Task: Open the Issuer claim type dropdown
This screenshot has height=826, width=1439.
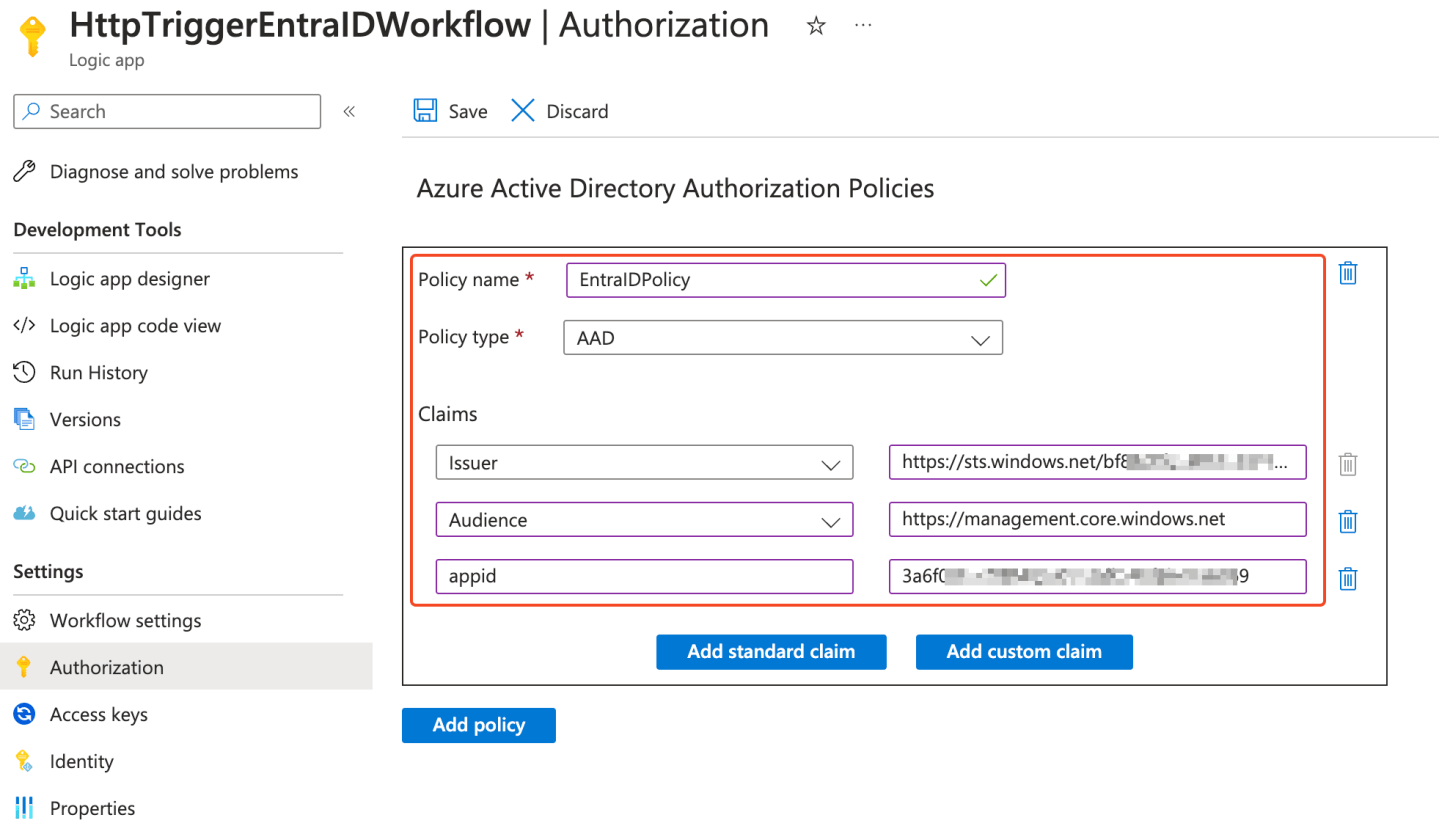Action: pos(644,463)
